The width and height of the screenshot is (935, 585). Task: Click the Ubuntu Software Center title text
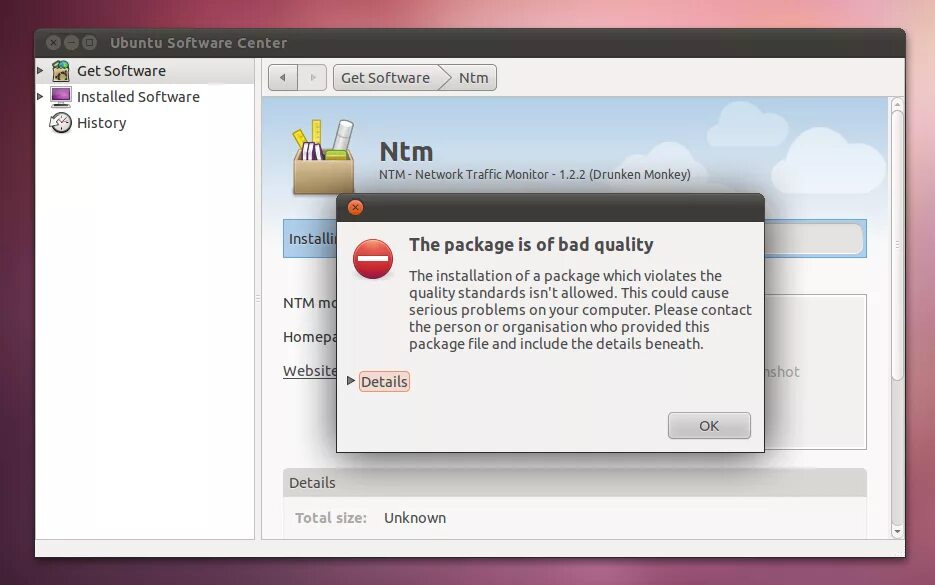click(x=199, y=43)
